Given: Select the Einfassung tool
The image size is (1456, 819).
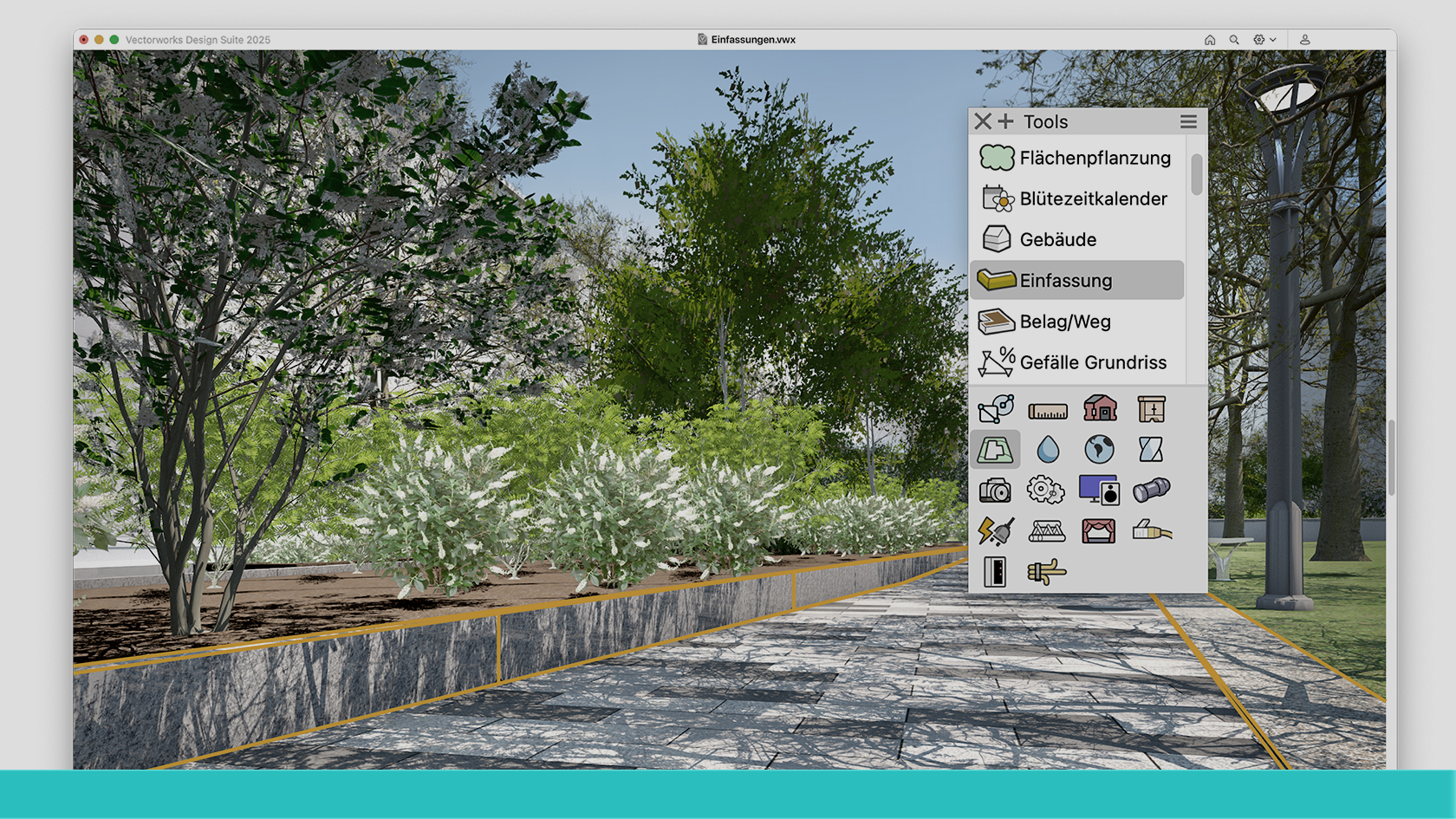Looking at the screenshot, I should pos(1076,280).
